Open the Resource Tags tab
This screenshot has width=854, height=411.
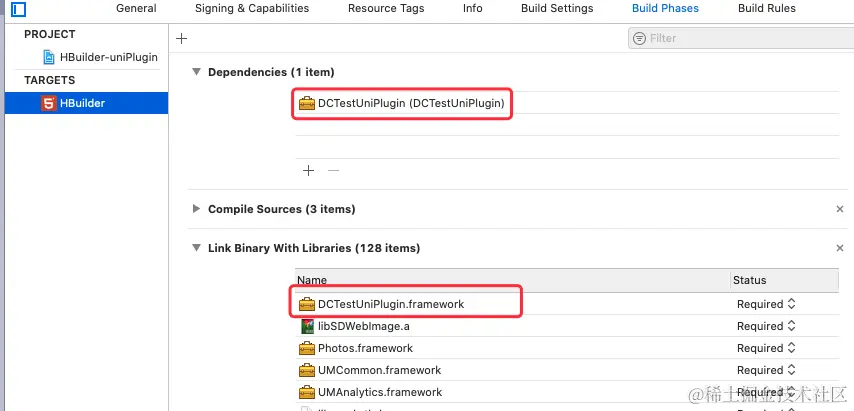pyautogui.click(x=386, y=8)
